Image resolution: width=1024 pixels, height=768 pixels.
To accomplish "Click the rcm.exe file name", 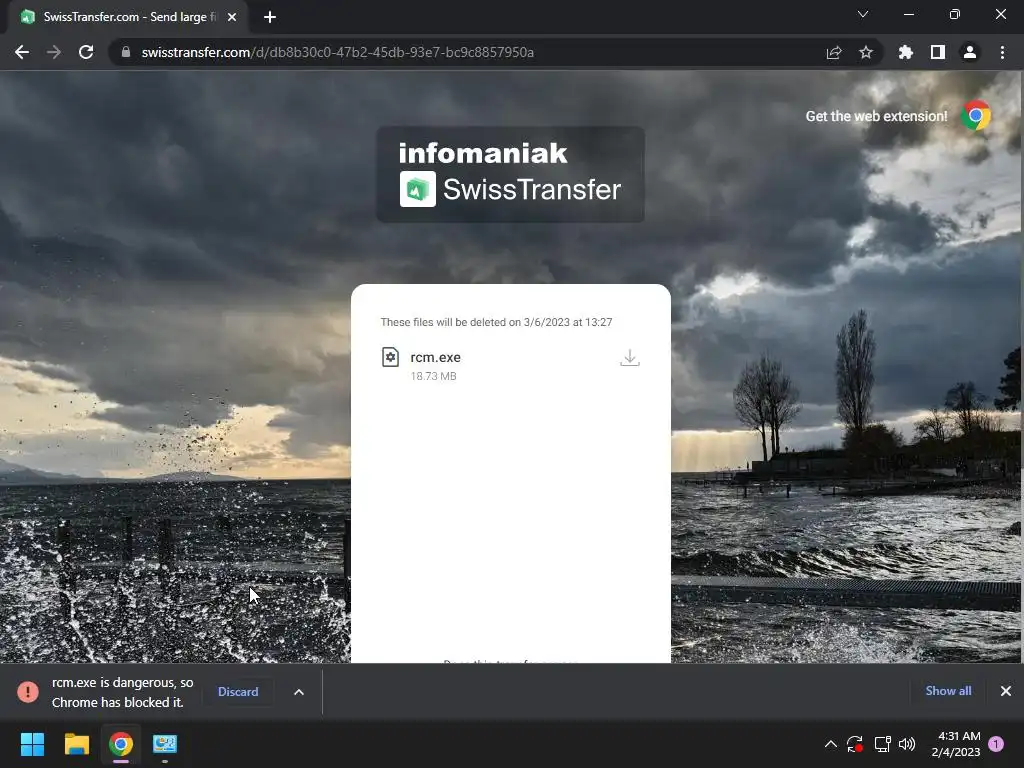I will coord(436,357).
